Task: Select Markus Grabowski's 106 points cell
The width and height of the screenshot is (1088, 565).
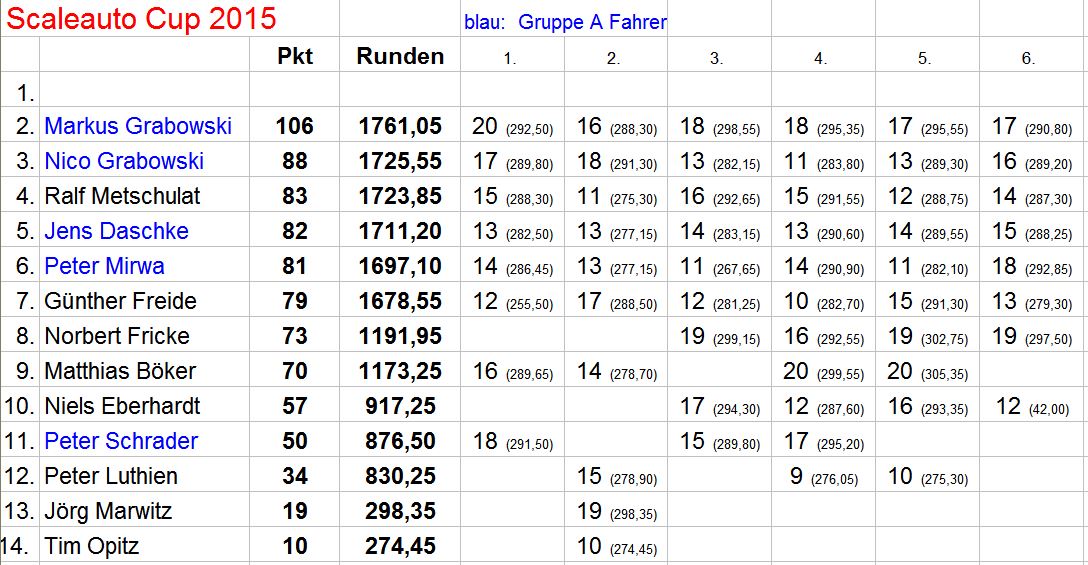Action: click(295, 126)
